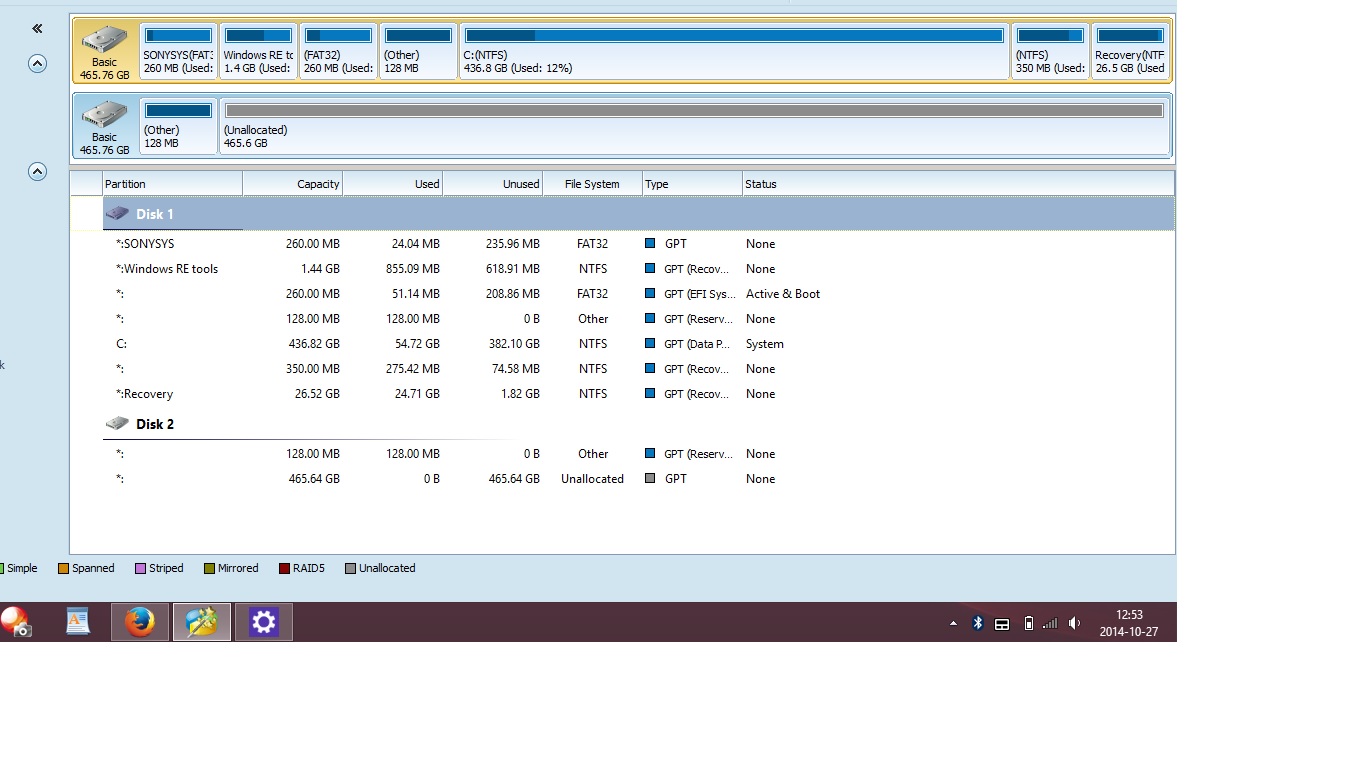1366x768 pixels.
Task: Click the RAID5 legend color swatch
Action: coord(284,569)
